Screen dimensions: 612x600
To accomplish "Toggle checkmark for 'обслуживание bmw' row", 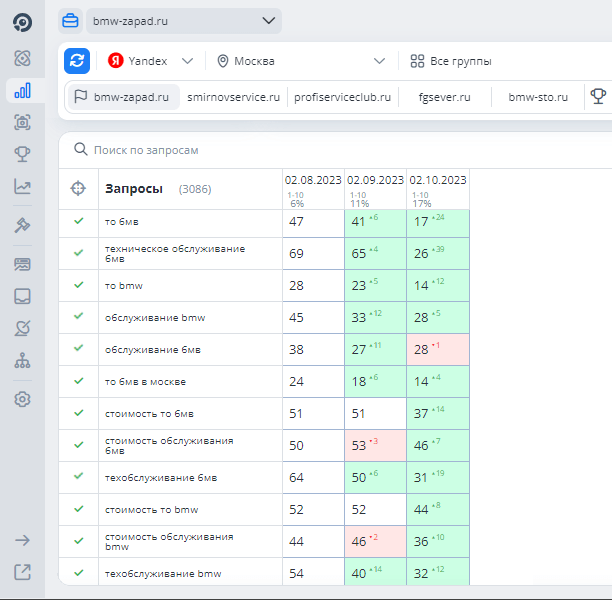I will point(78,316).
